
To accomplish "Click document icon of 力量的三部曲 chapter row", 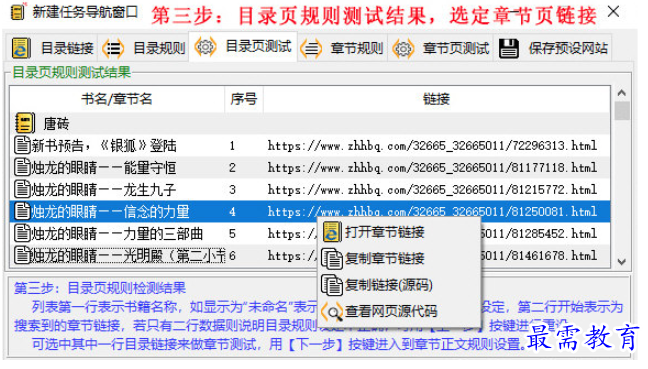I will (x=22, y=233).
